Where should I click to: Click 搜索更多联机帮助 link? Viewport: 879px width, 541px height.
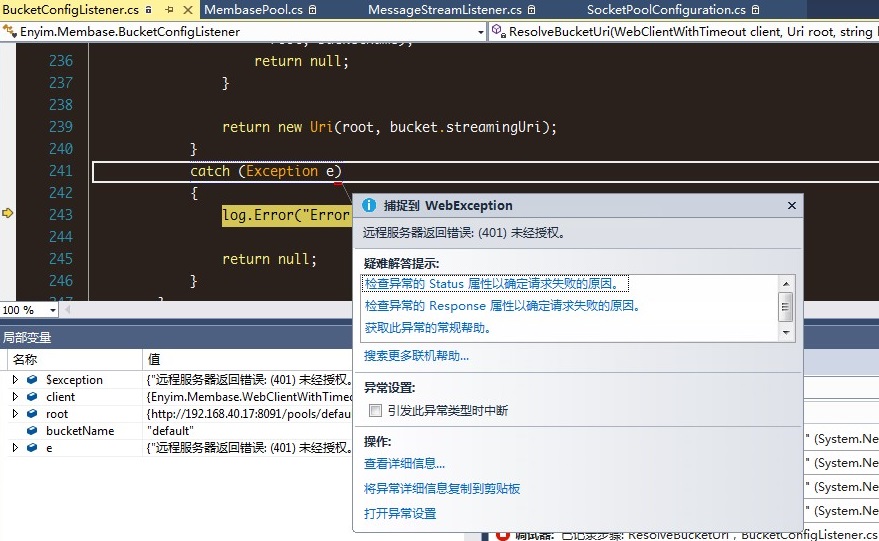click(x=416, y=355)
